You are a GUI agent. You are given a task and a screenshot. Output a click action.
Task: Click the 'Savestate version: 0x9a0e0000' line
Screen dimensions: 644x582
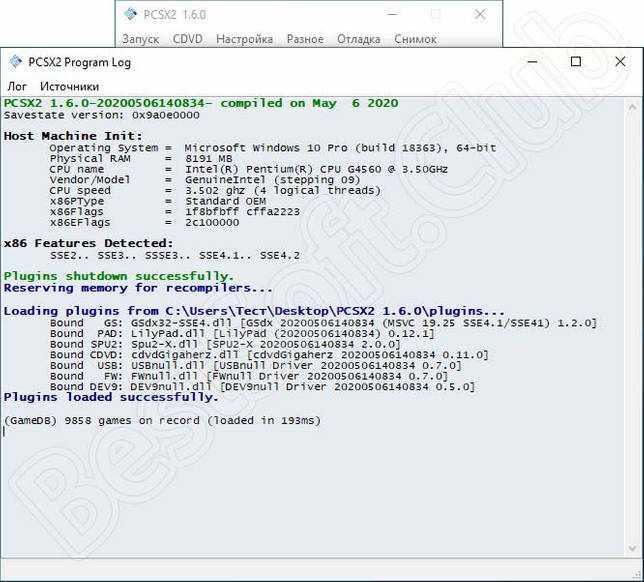point(101,115)
